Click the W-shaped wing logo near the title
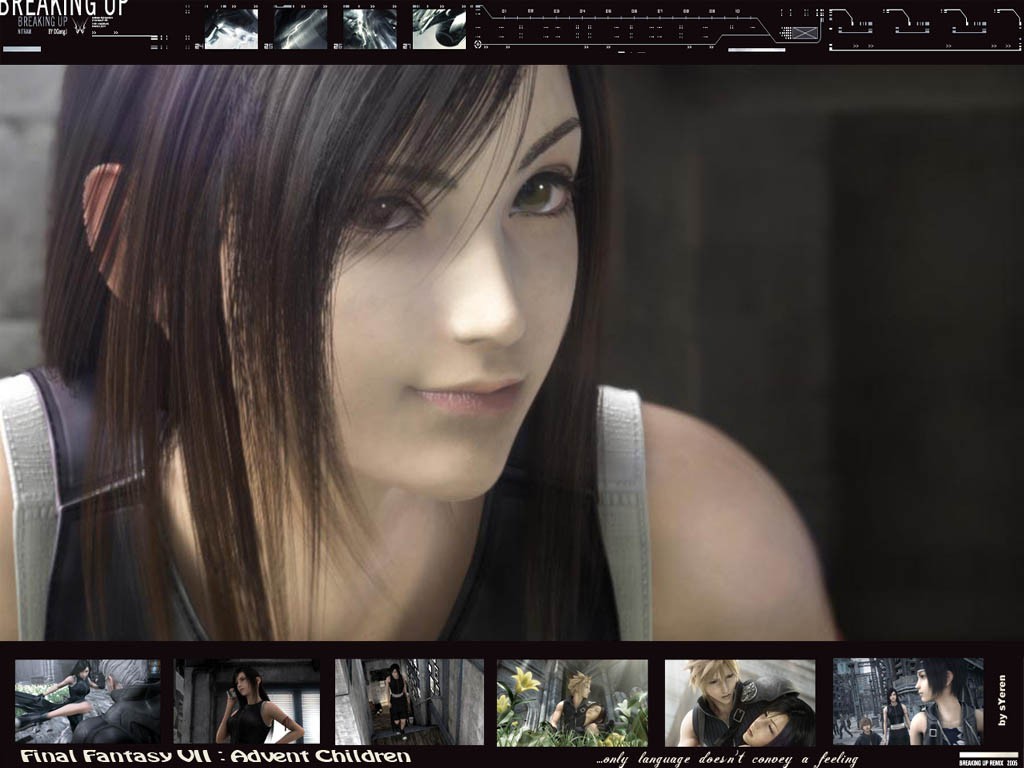This screenshot has height=768, width=1024. click(x=80, y=25)
